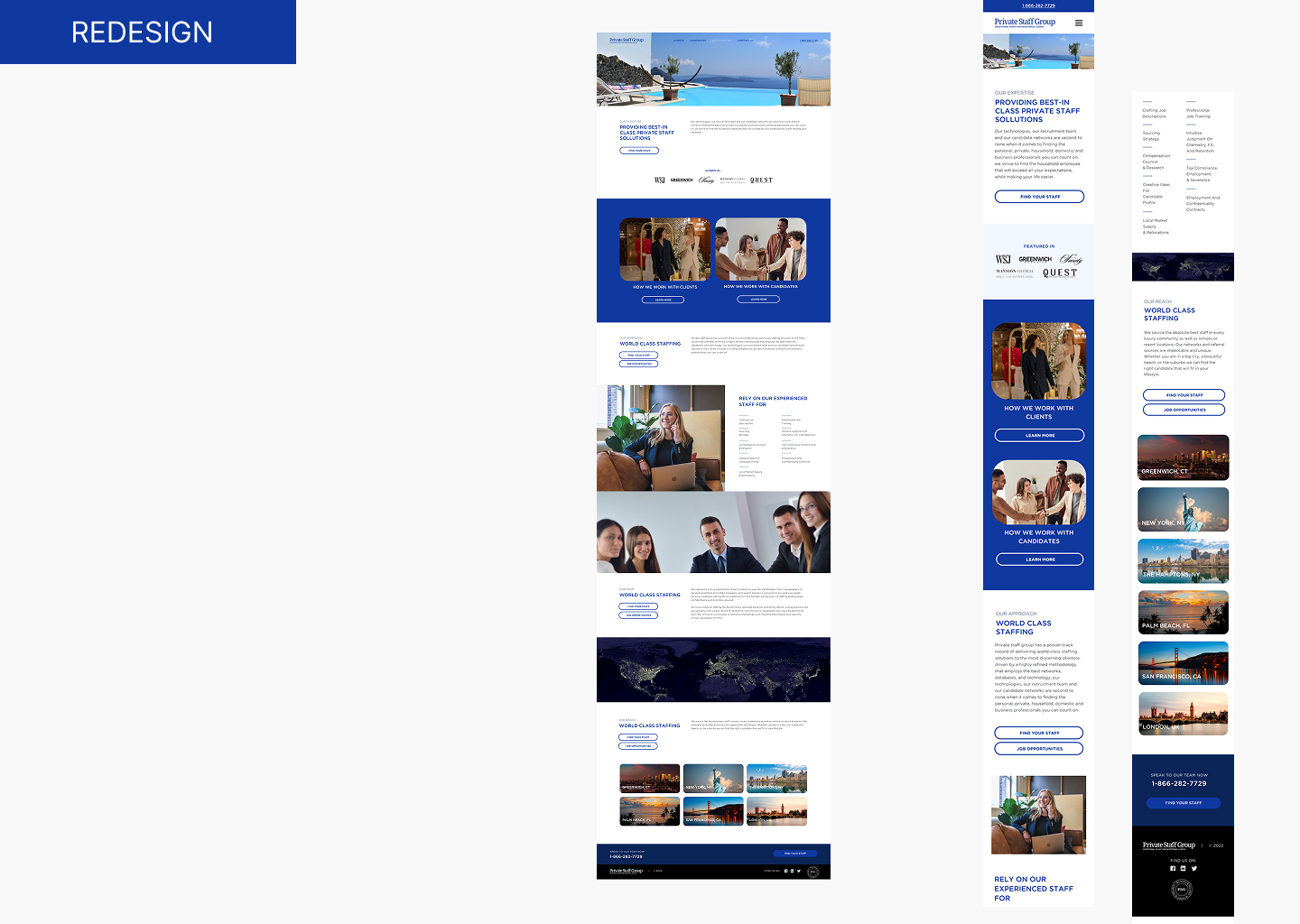
Task: Click 'Crafting Job Descriptions' in mobile list
Action: (x=1155, y=114)
